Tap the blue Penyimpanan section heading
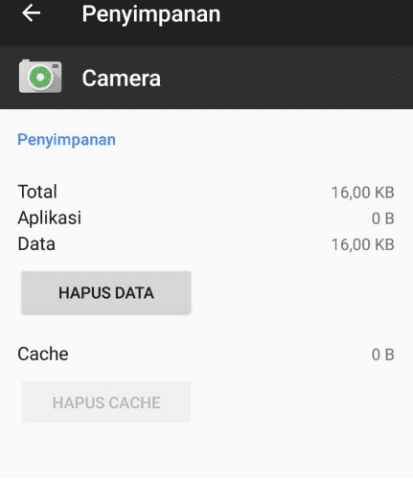Viewport: 413px width, 500px height. pyautogui.click(x=66, y=140)
